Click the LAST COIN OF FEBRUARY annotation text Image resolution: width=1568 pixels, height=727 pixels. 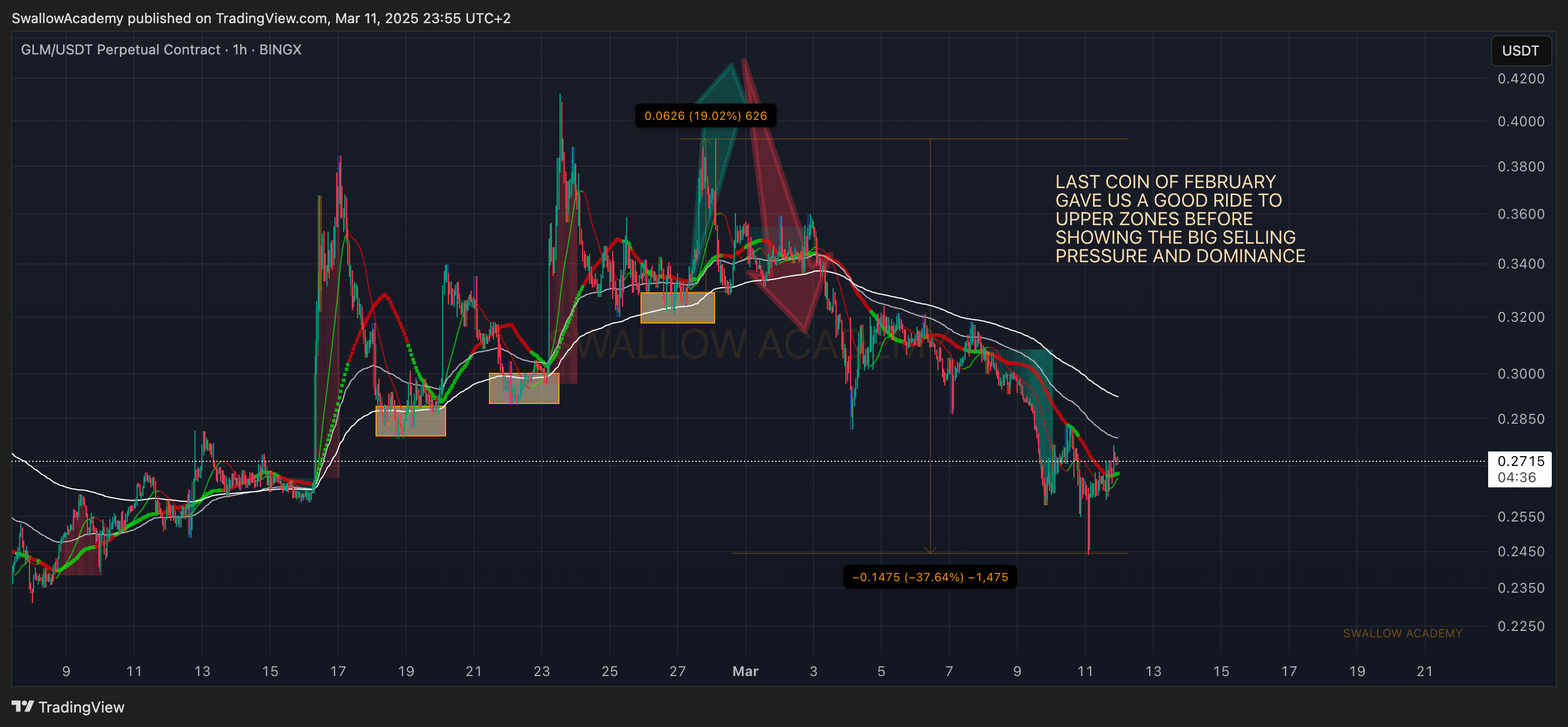[1180, 219]
